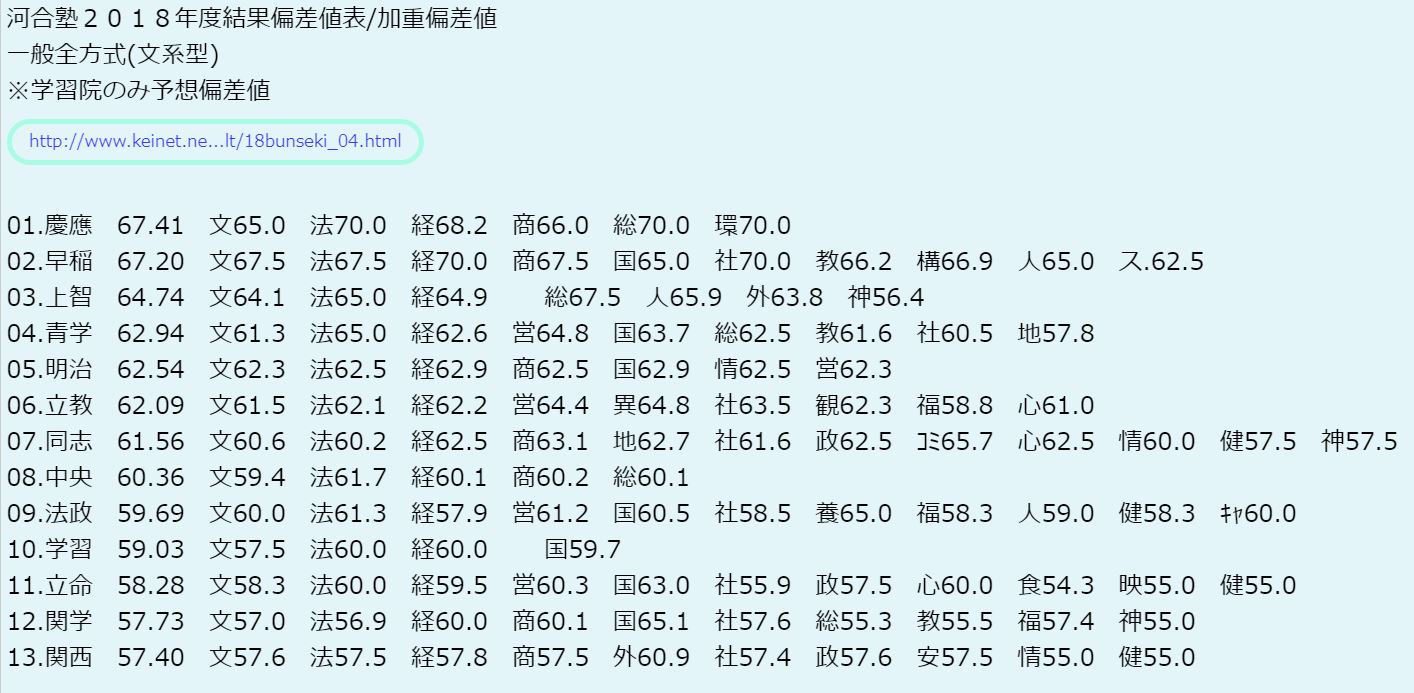Click 02.早稲 row name
This screenshot has width=1414, height=693.
click(49, 262)
